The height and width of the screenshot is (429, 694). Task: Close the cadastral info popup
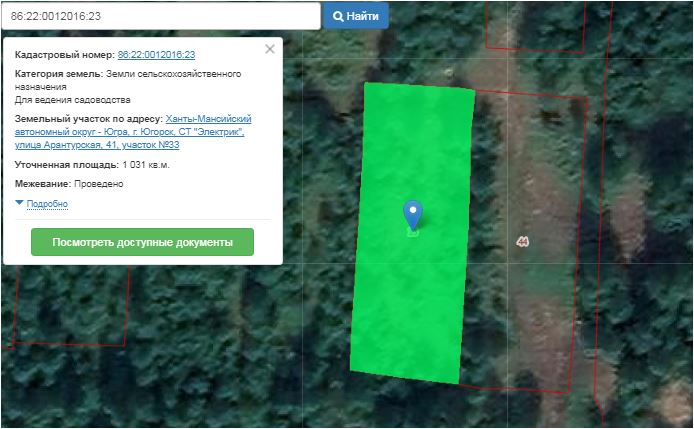pos(270,49)
